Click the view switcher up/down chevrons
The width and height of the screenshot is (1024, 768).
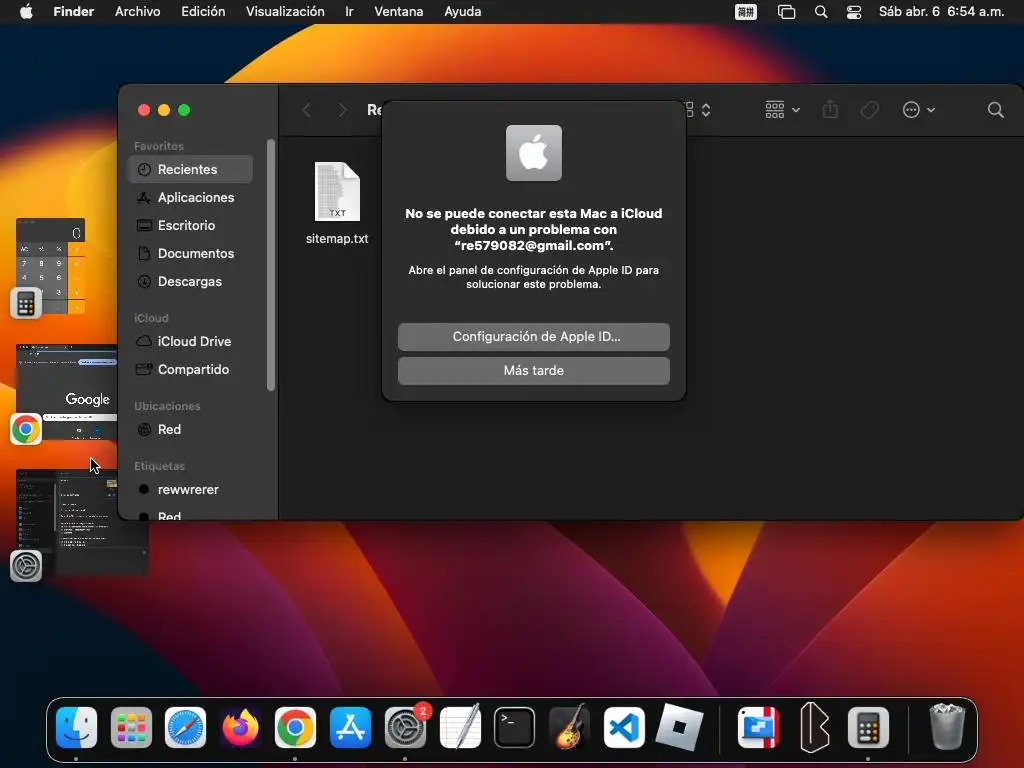pyautogui.click(x=706, y=110)
